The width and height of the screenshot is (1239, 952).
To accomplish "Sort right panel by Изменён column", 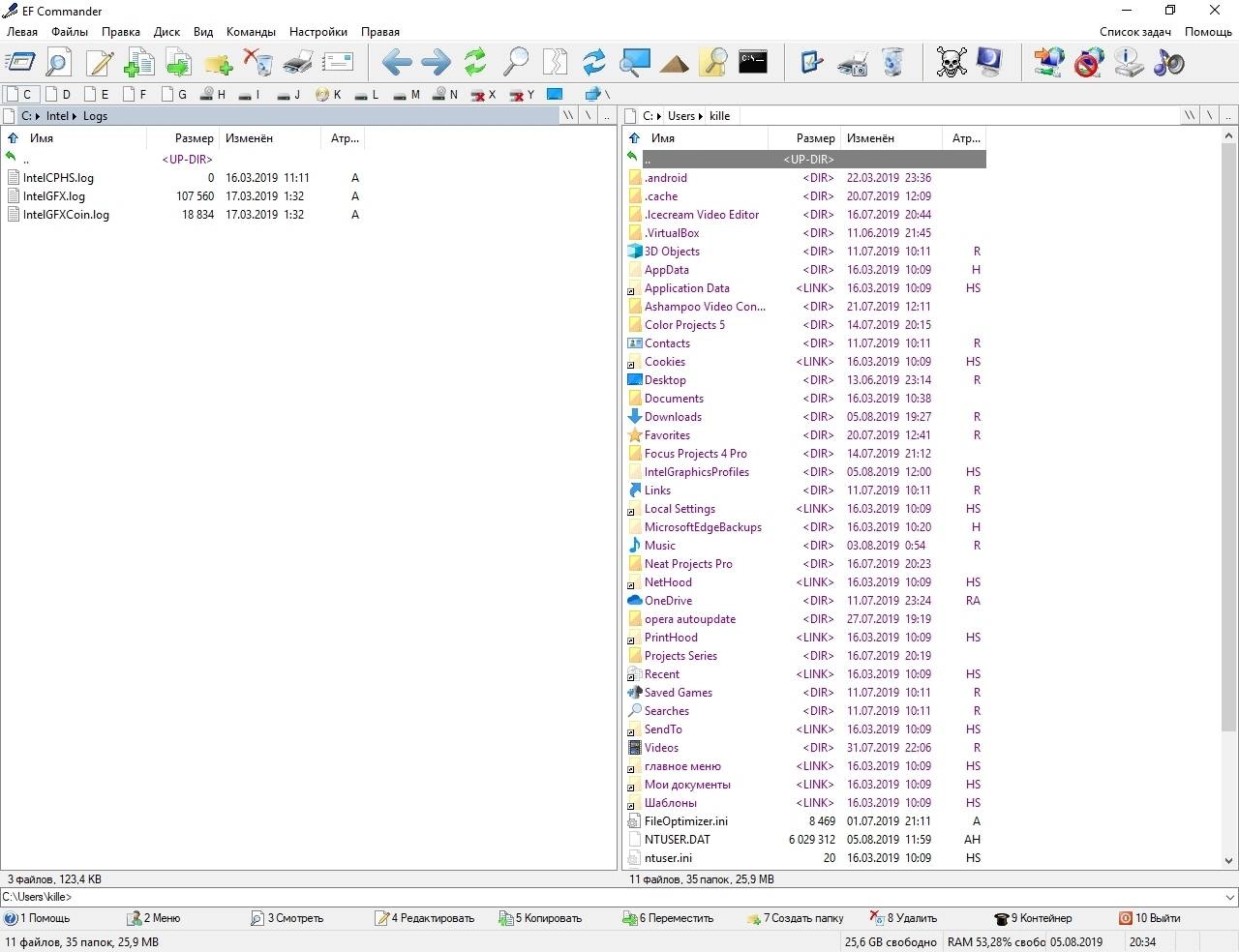I will (891, 138).
